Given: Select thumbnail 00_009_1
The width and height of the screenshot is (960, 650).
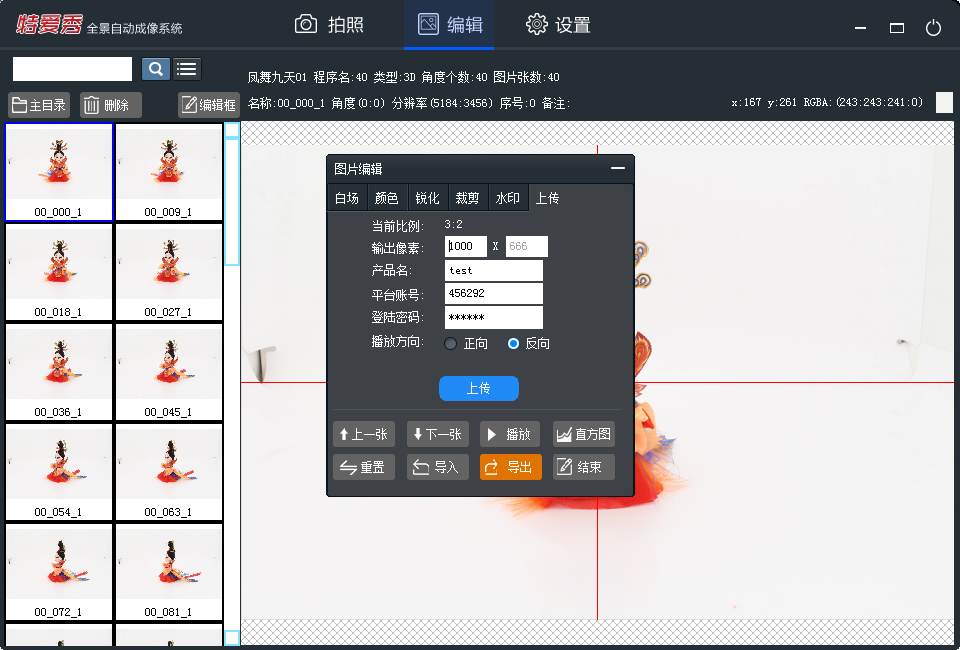Looking at the screenshot, I should click(169, 172).
